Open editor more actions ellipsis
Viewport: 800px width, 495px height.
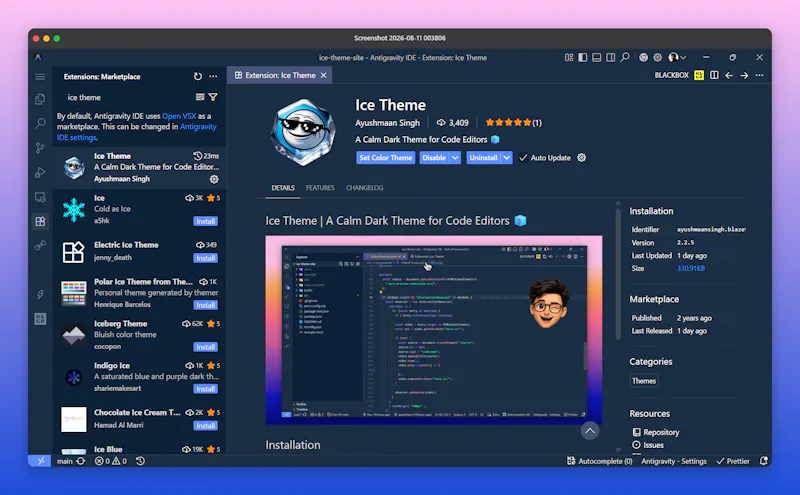[x=760, y=75]
